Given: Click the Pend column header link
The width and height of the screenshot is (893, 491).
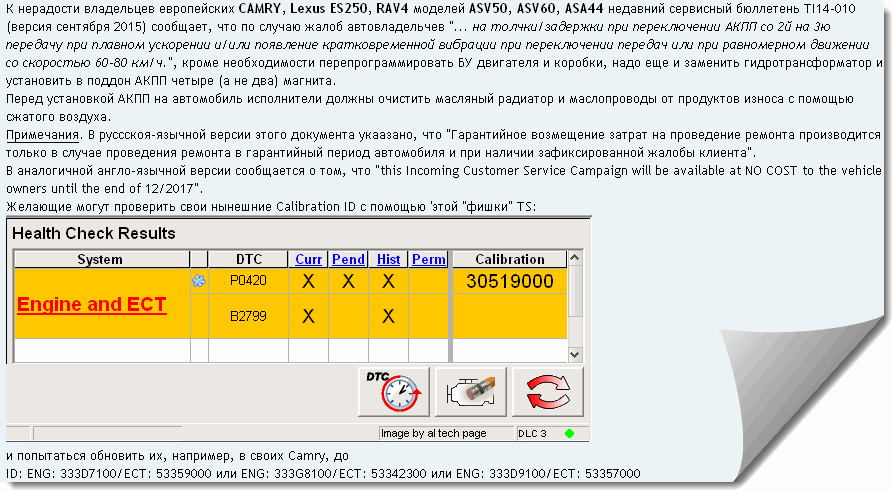Looking at the screenshot, I should (348, 259).
